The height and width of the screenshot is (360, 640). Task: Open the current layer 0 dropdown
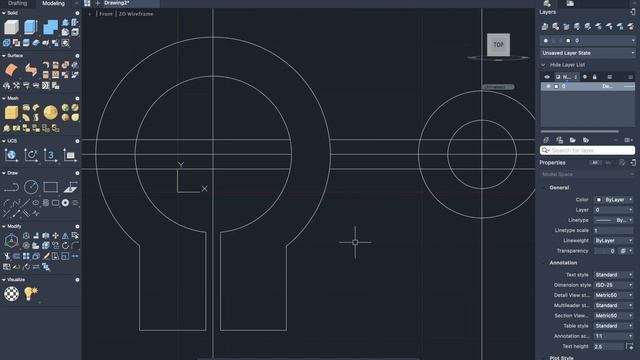click(x=588, y=41)
